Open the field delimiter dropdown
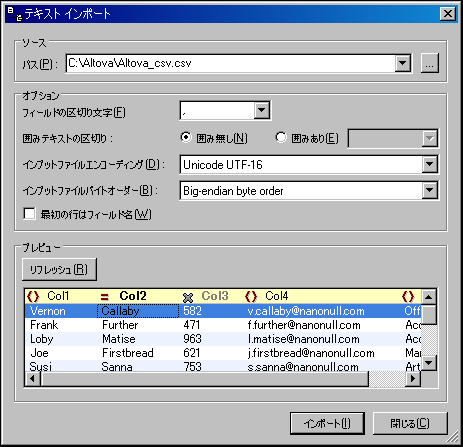 (262, 110)
